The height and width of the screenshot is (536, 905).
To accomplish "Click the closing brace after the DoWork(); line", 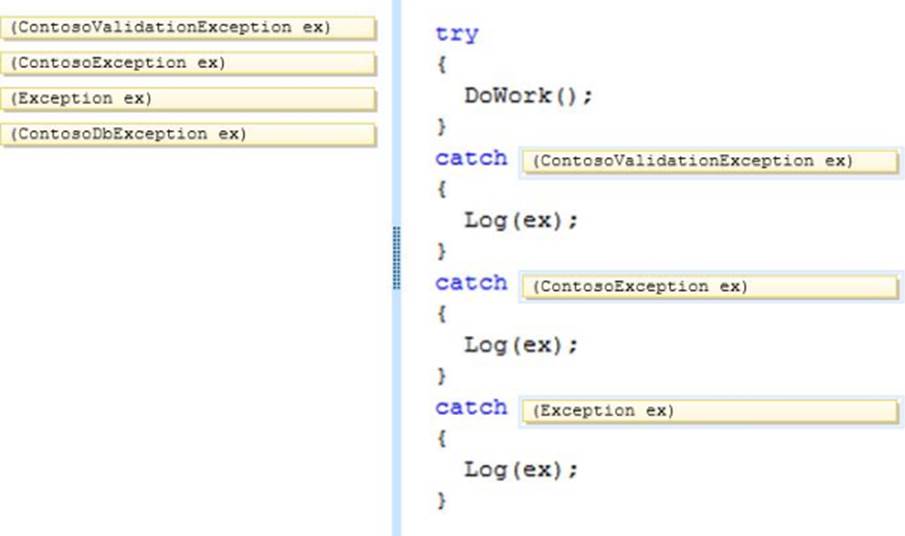I will tap(442, 127).
